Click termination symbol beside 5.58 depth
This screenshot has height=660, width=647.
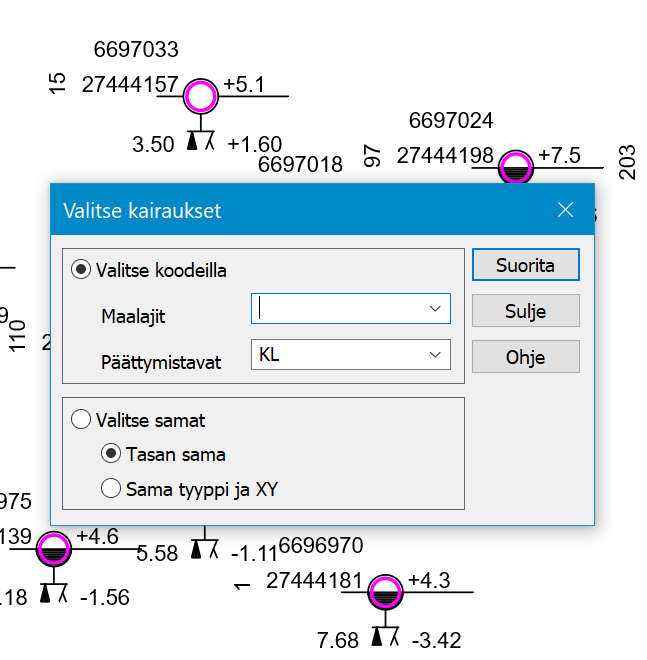point(204,550)
